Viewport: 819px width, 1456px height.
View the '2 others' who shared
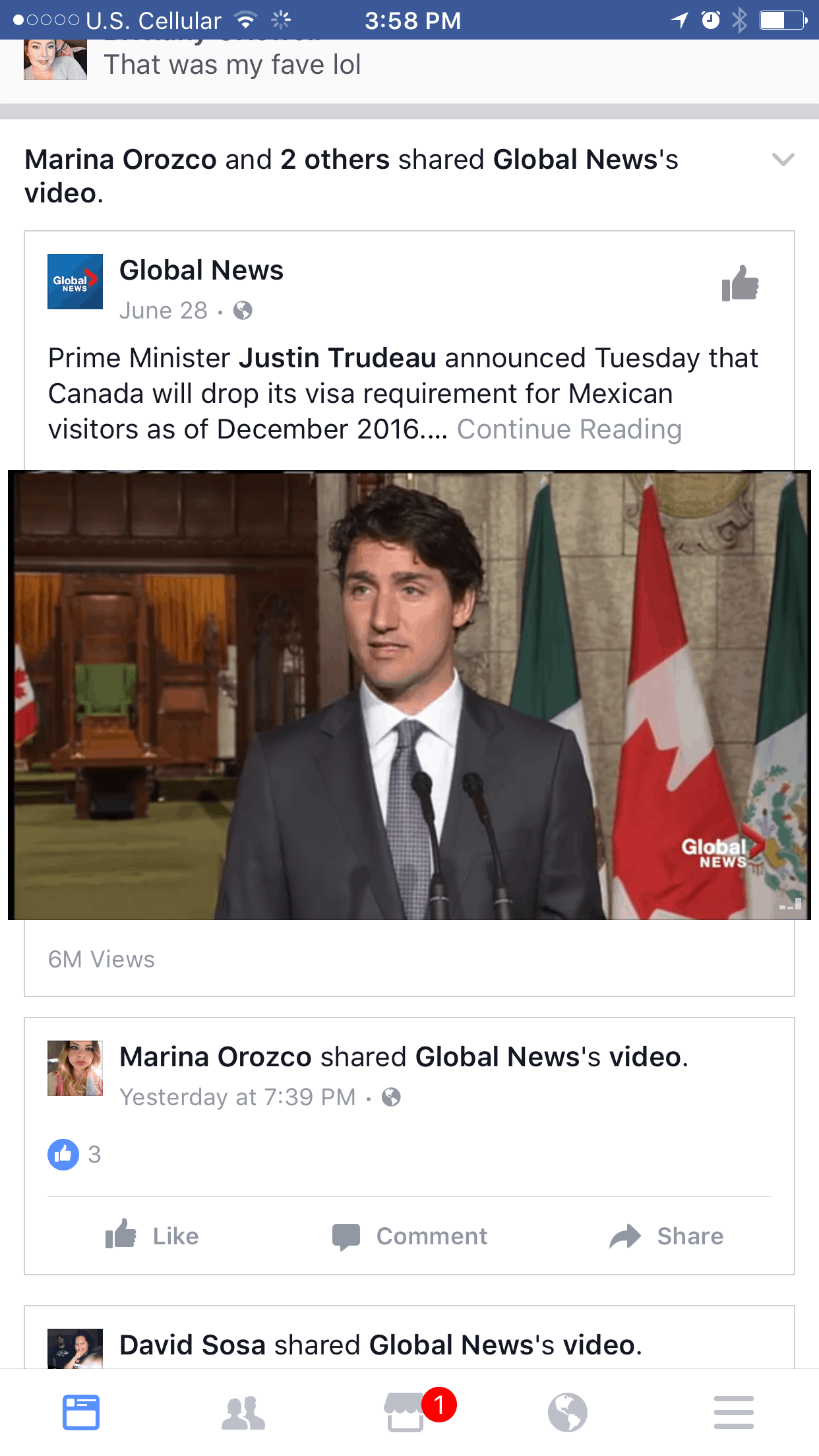point(335,160)
